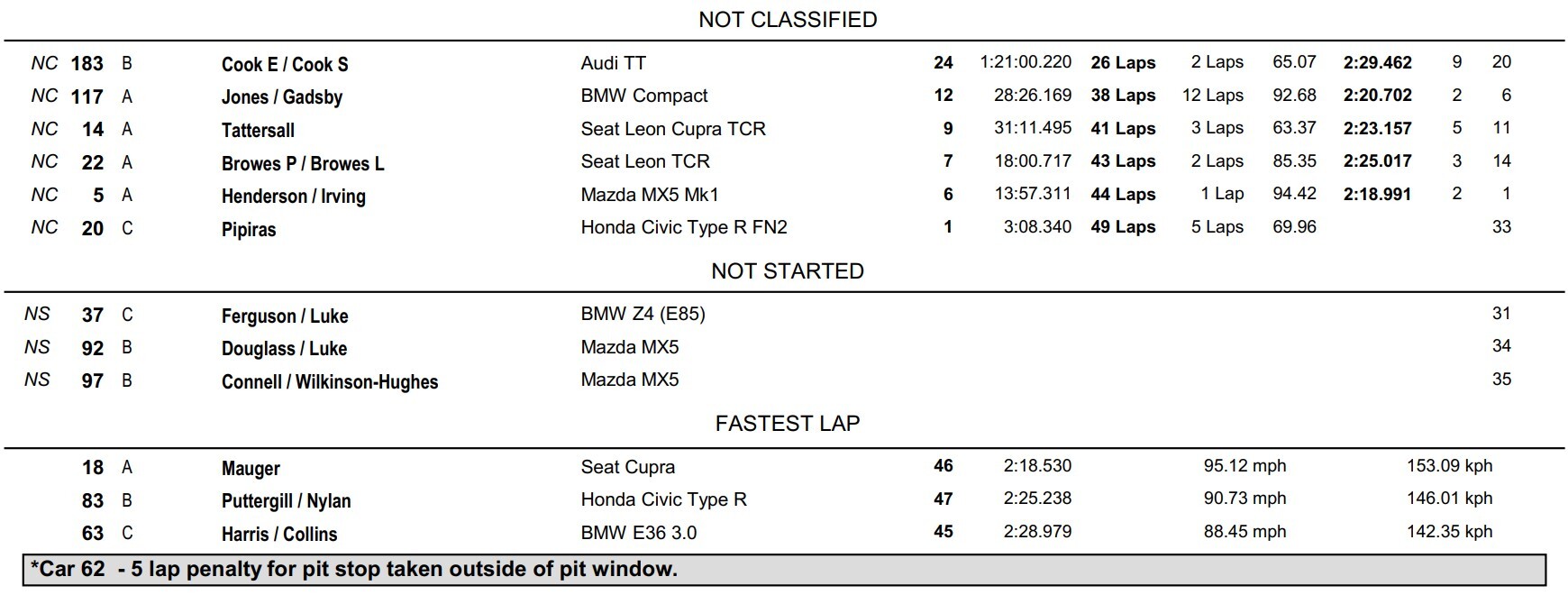Click Puttergill / Nylan driver name
Screen dimensions: 1568x595
click(287, 500)
